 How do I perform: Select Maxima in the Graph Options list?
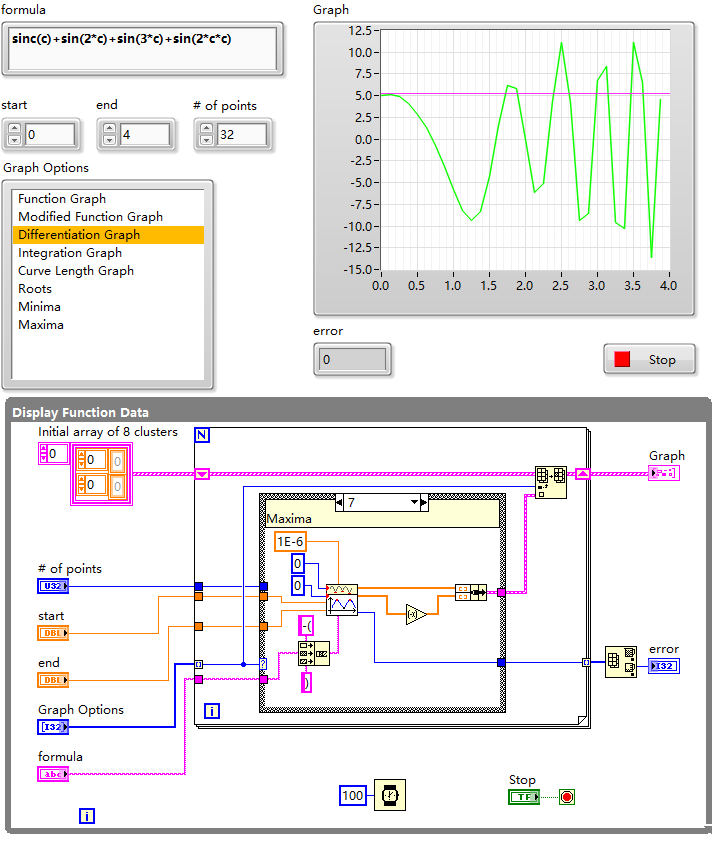40,325
